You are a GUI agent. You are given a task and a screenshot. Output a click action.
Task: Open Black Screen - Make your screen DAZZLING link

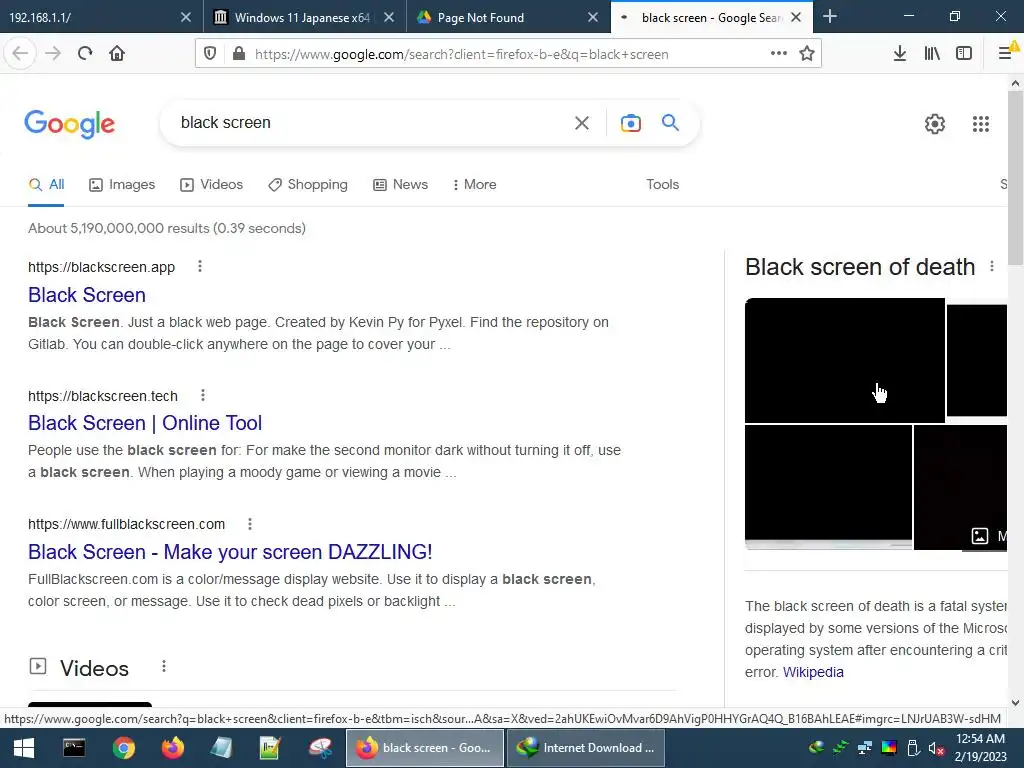click(x=230, y=552)
